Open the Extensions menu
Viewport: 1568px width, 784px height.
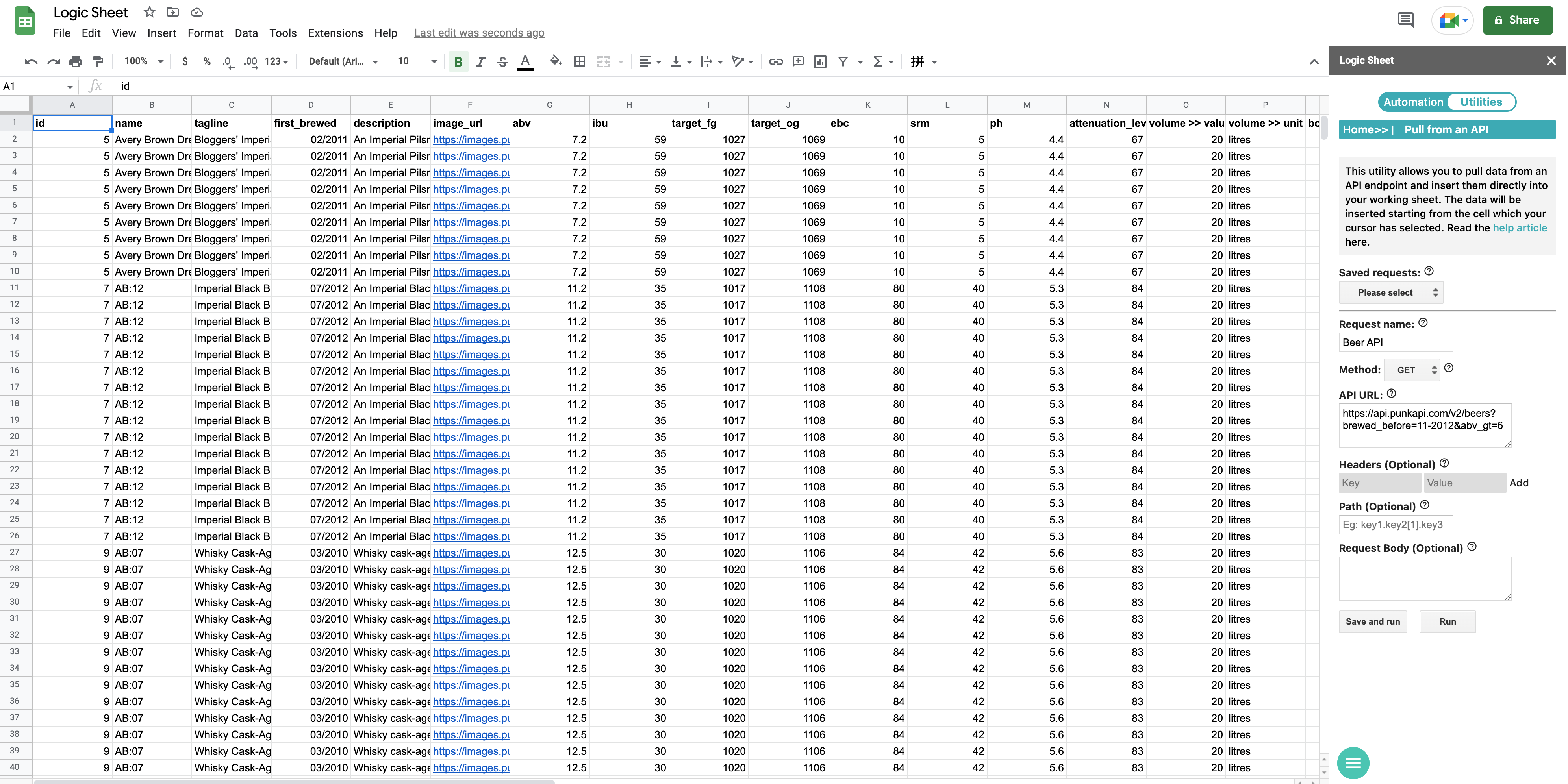point(335,33)
